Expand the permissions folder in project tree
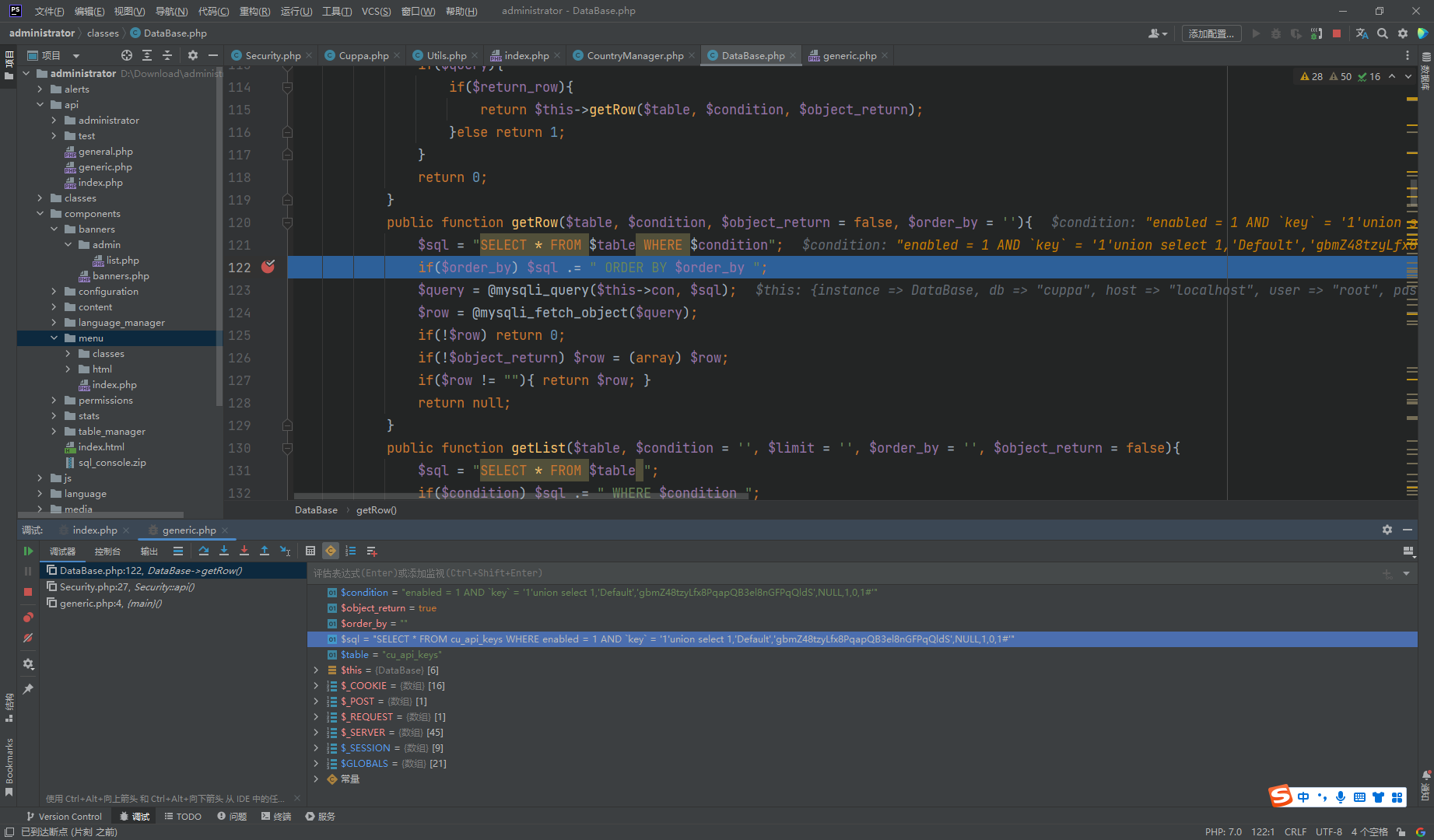Screen dimensions: 1434x840 (54, 401)
